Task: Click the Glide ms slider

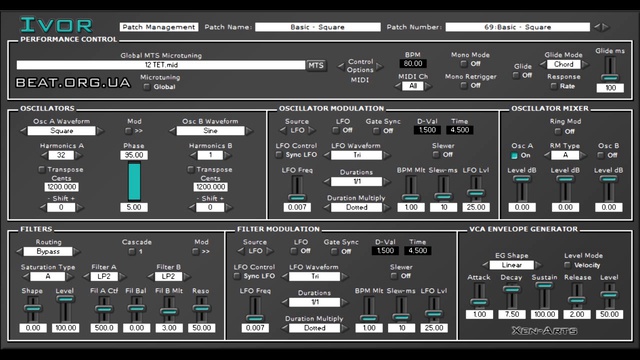Action: pyautogui.click(x=610, y=69)
